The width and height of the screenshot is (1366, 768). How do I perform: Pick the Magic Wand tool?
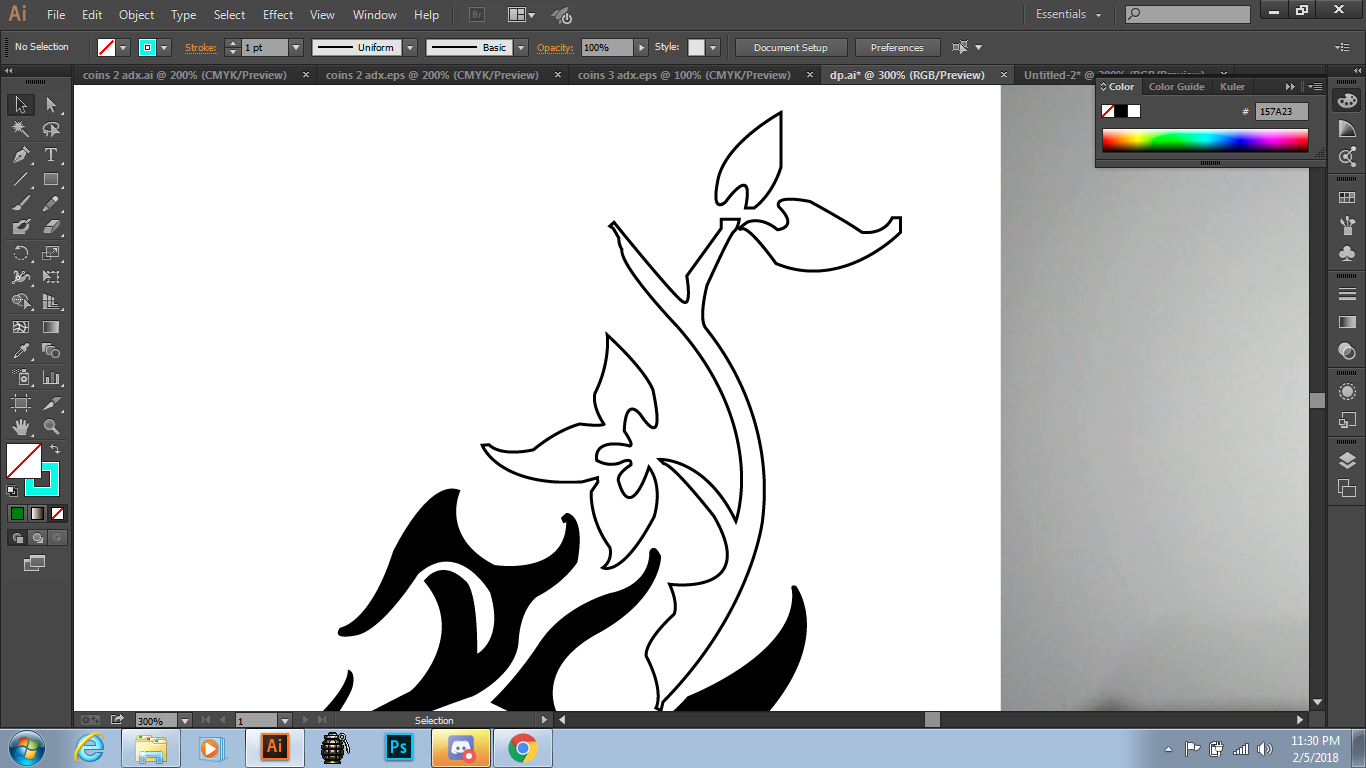click(20, 130)
